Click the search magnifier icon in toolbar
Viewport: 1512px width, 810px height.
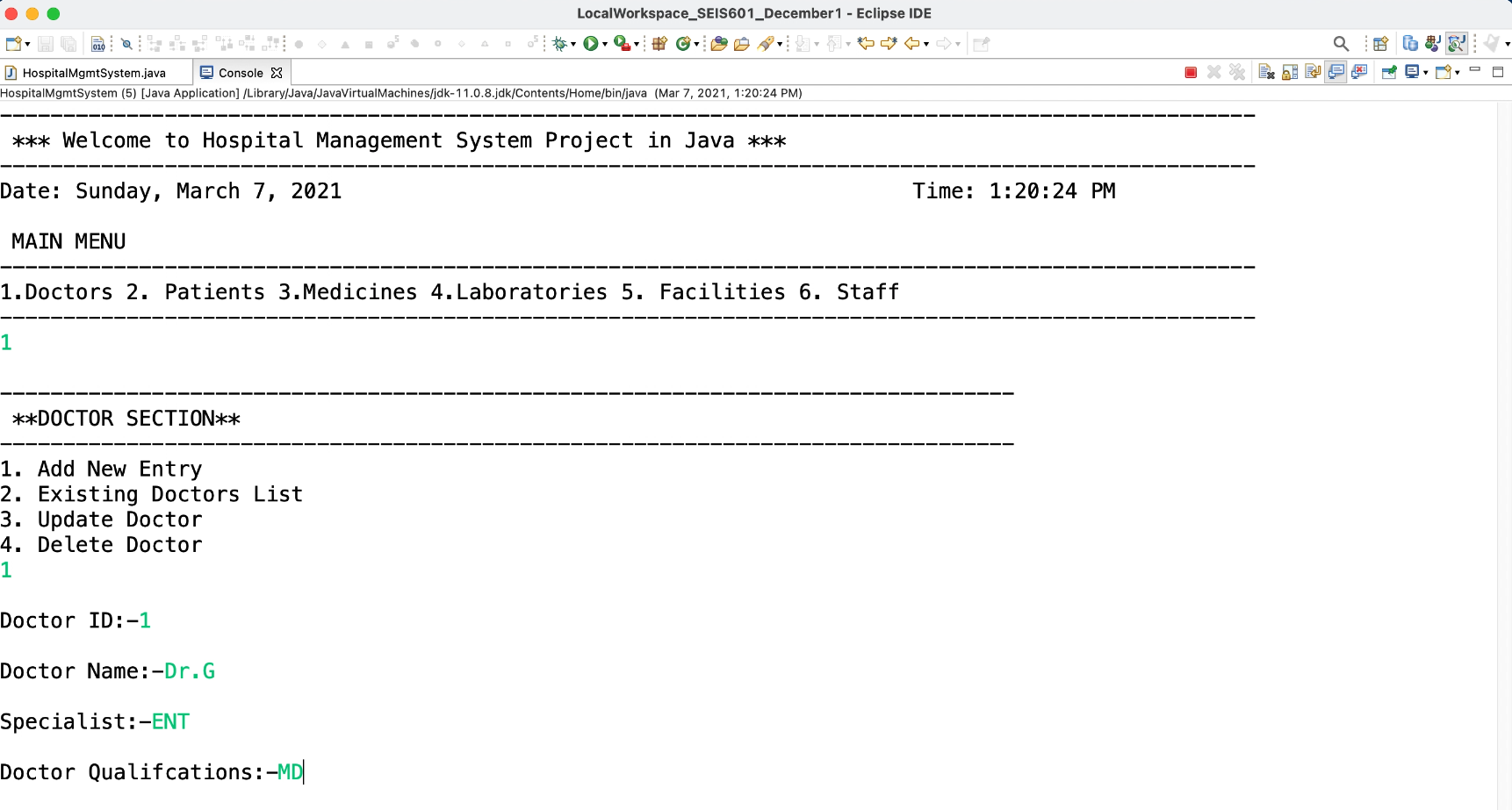click(x=1341, y=44)
